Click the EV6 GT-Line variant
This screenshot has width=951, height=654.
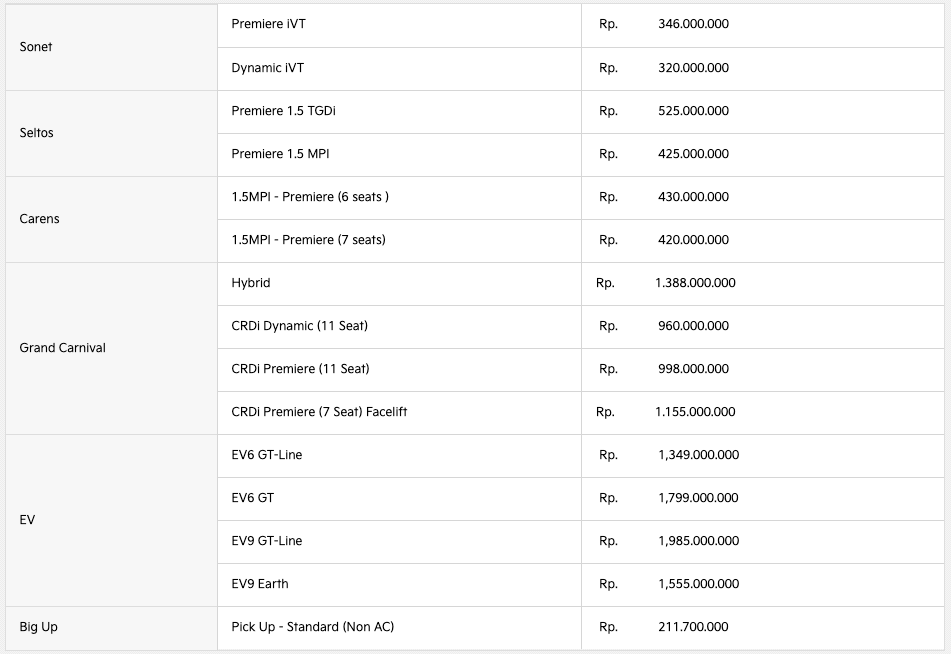266,455
